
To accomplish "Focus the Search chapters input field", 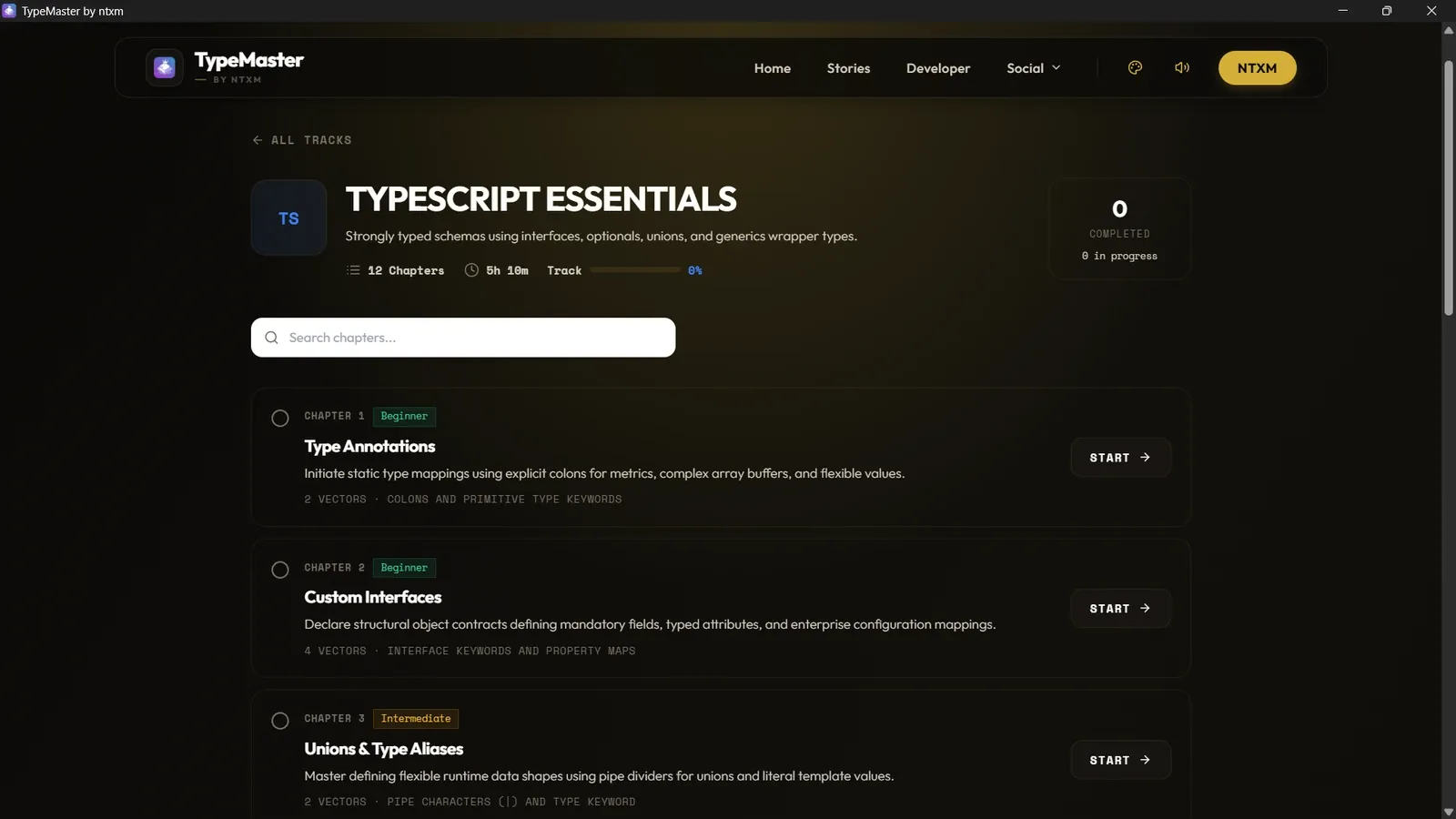I will coord(463,338).
